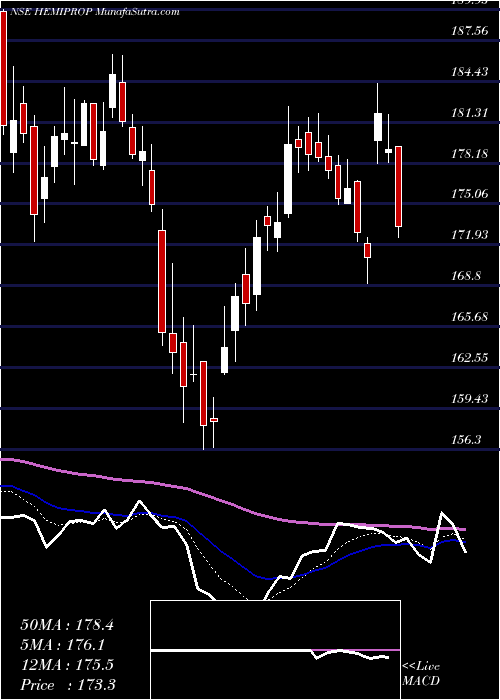Click the Price : 173.3 readout
Image resolution: width=500 pixels, height=700 pixels.
(67, 685)
